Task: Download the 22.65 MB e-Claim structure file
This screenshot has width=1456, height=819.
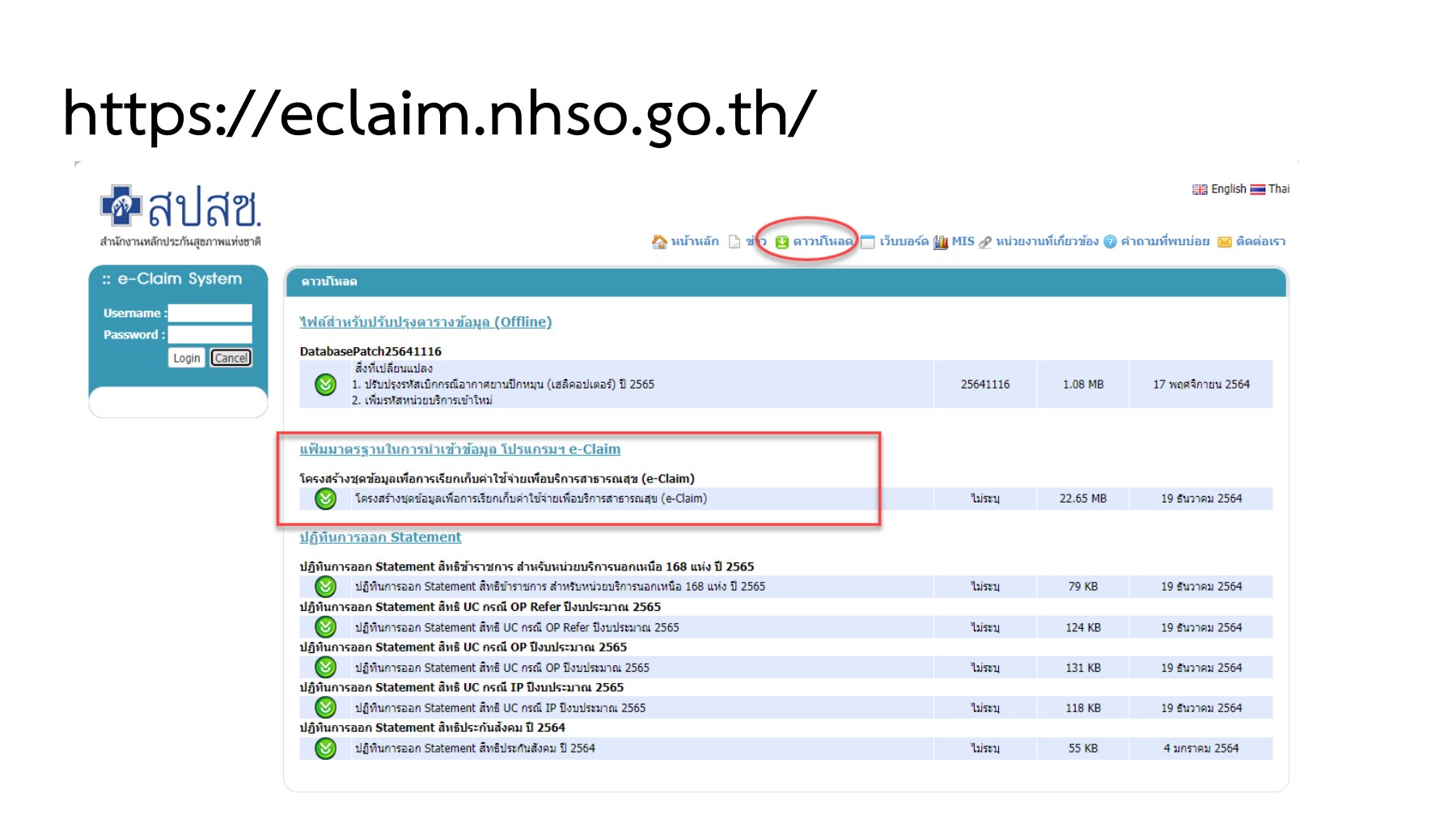Action: (324, 499)
